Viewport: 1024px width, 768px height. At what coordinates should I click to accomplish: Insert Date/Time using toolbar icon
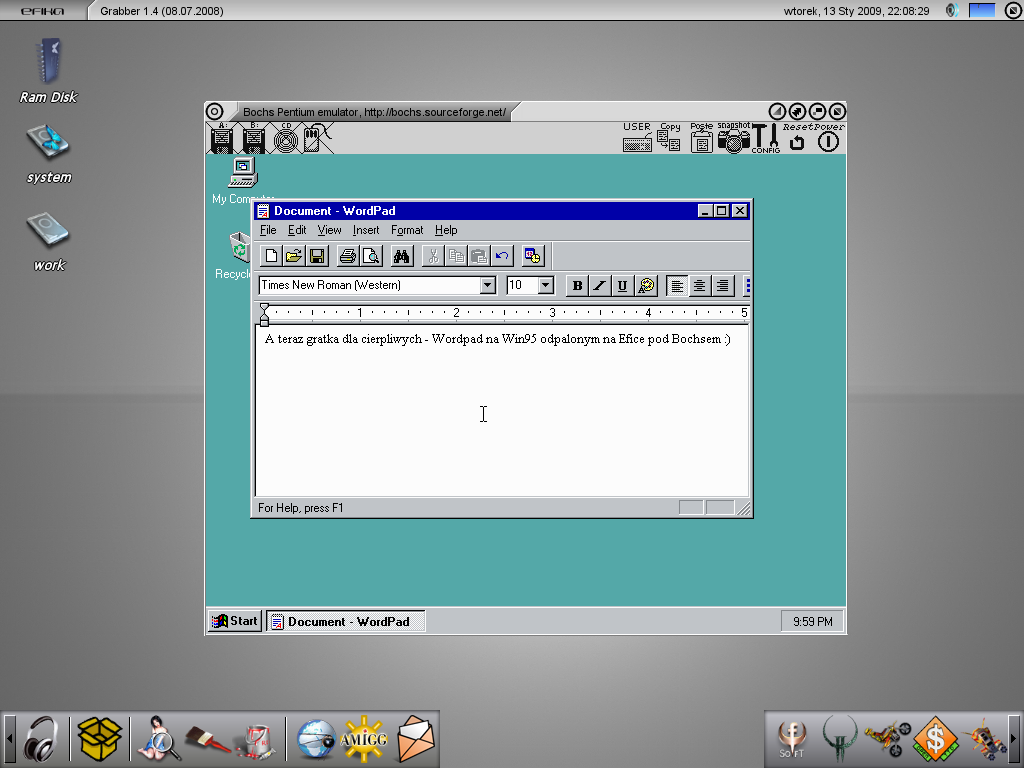point(532,256)
